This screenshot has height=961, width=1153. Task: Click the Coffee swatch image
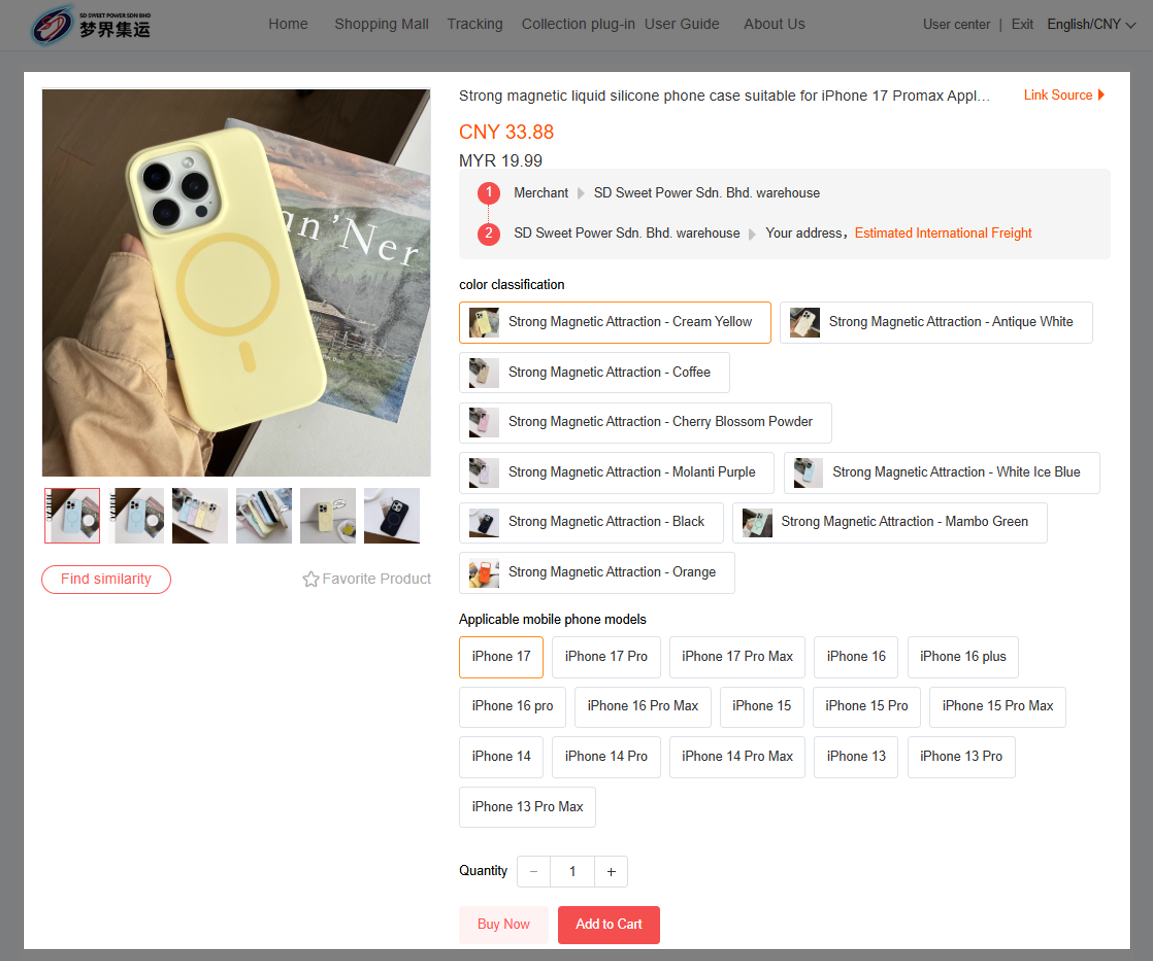click(484, 373)
